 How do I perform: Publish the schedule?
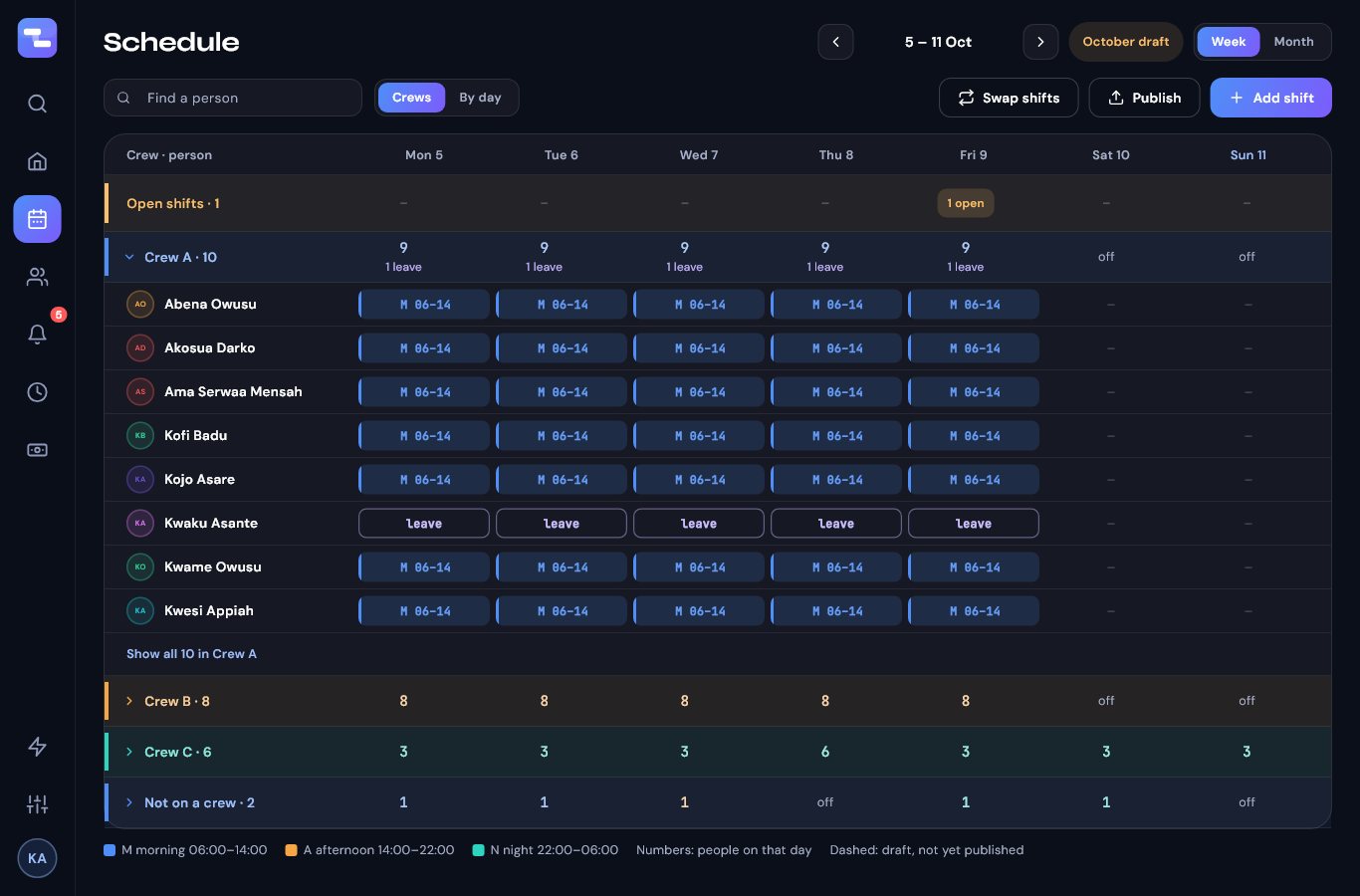[x=1144, y=98]
